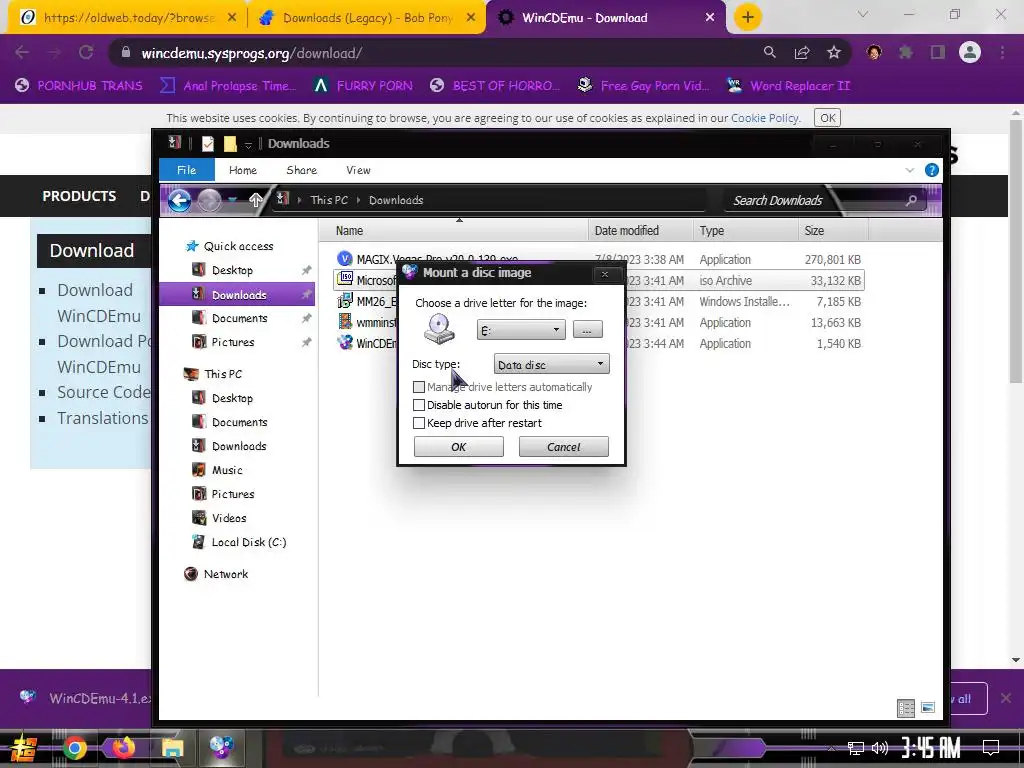Click the '...' browse button in mount dialog
The width and height of the screenshot is (1024, 768).
588,330
